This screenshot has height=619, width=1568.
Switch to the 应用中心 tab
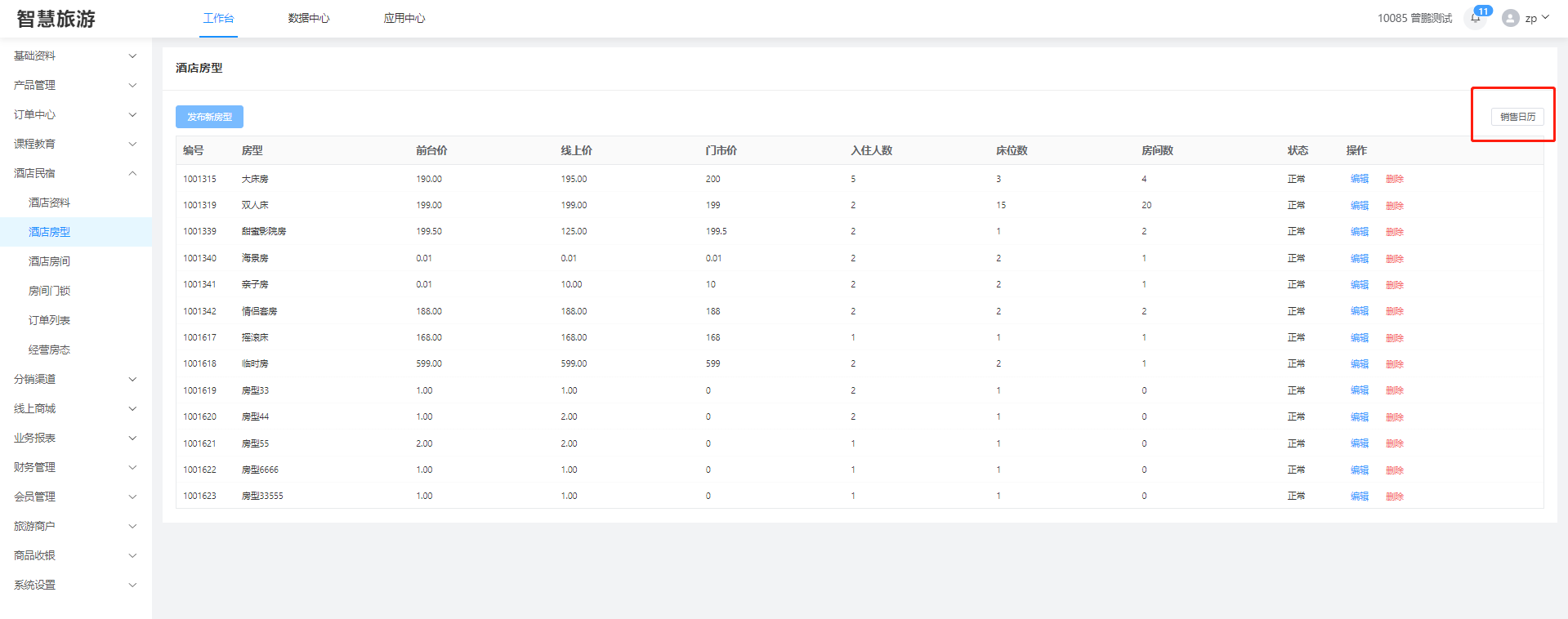click(404, 18)
